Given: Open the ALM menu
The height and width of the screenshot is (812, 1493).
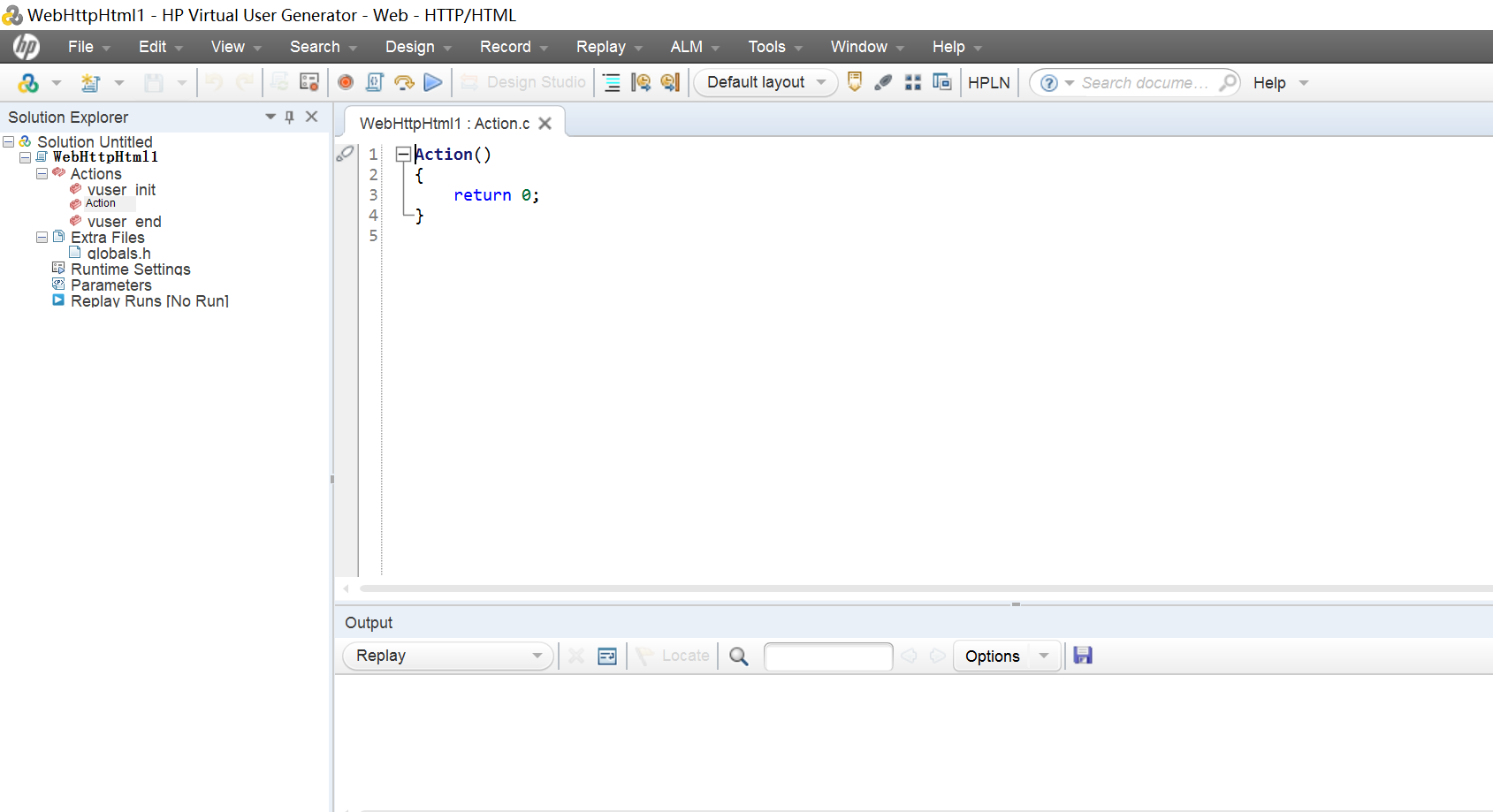Looking at the screenshot, I should coord(694,47).
